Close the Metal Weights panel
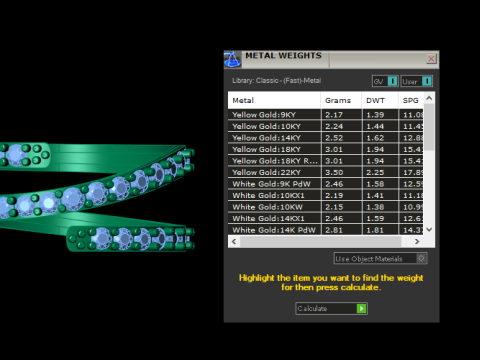This screenshot has width=480, height=360. (x=431, y=59)
